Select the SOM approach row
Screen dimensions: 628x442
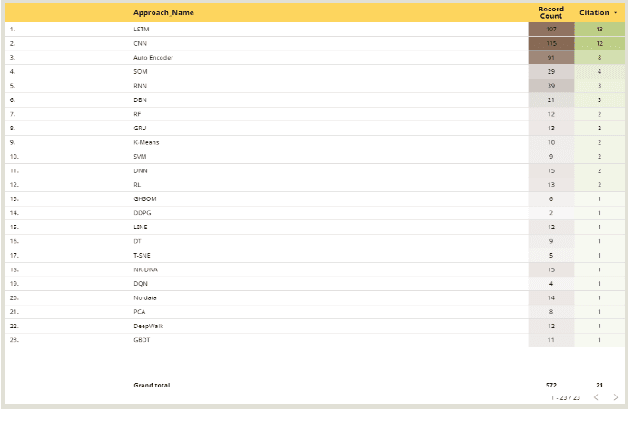140,72
